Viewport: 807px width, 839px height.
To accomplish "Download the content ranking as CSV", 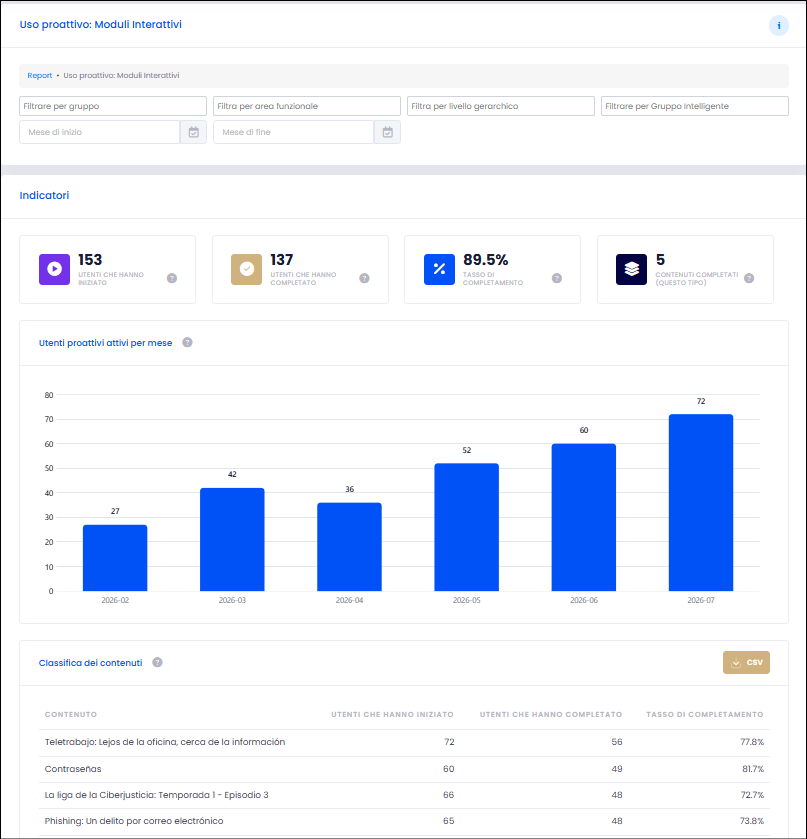I will (746, 662).
